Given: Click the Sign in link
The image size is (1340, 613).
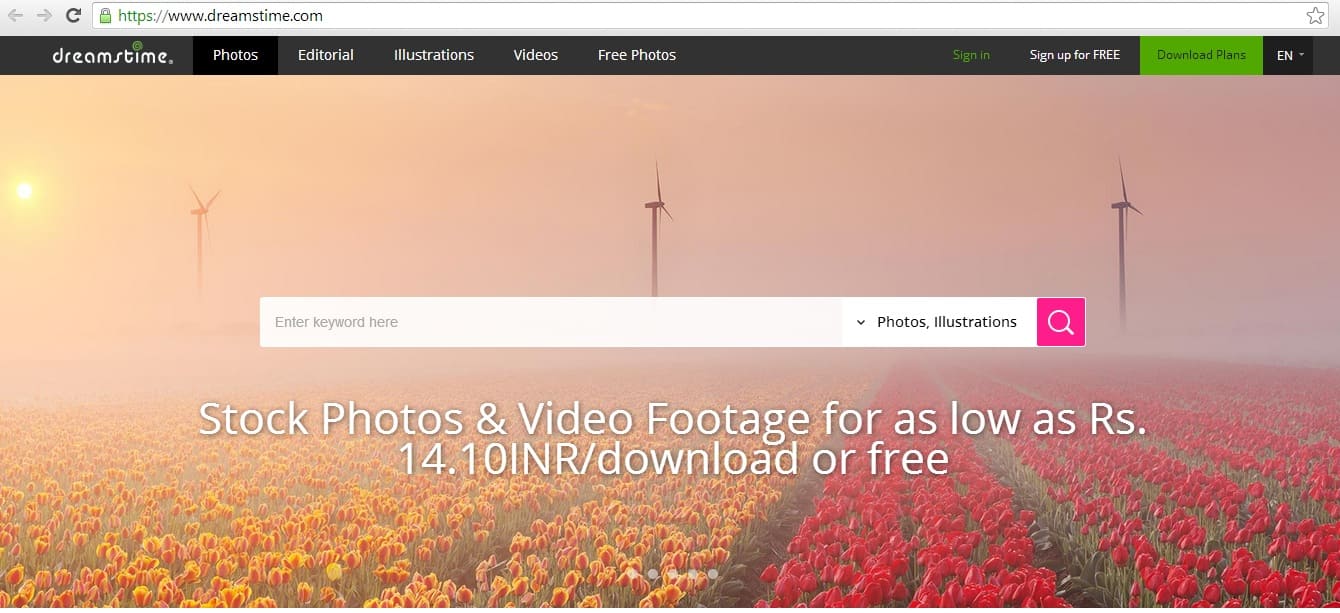Looking at the screenshot, I should click(x=971, y=55).
